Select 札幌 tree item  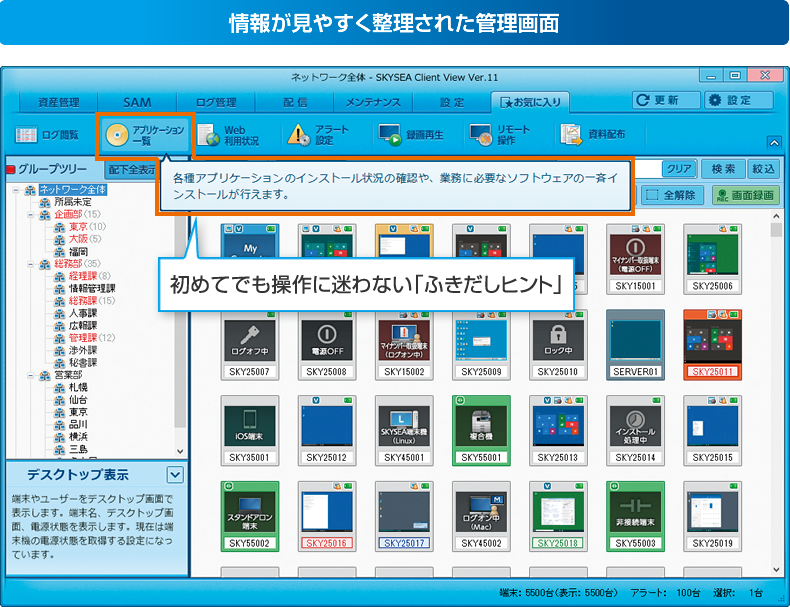point(78,387)
